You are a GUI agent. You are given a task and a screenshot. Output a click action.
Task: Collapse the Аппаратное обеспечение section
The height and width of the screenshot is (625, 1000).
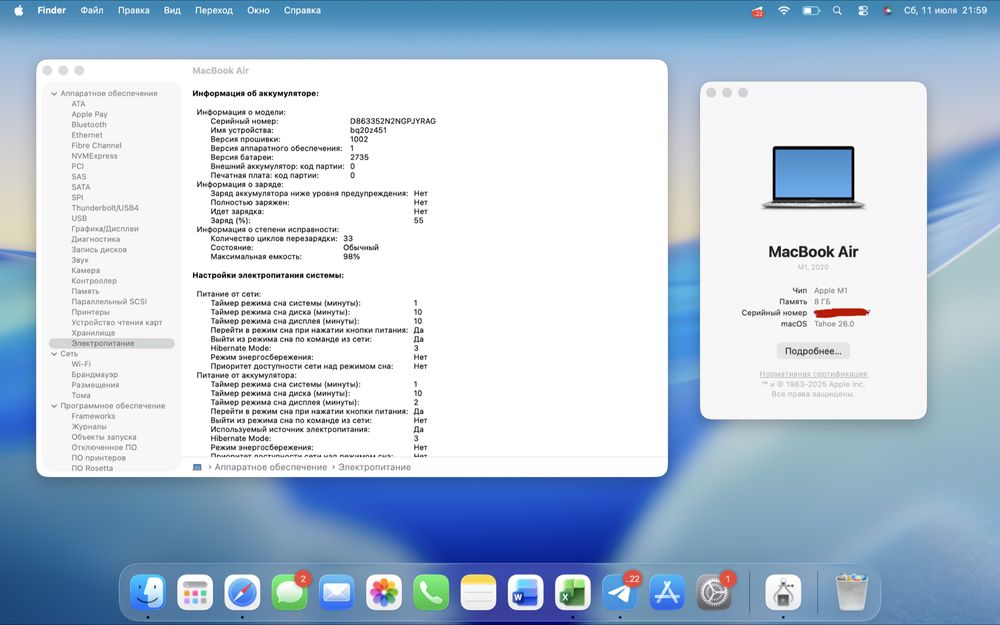click(54, 93)
